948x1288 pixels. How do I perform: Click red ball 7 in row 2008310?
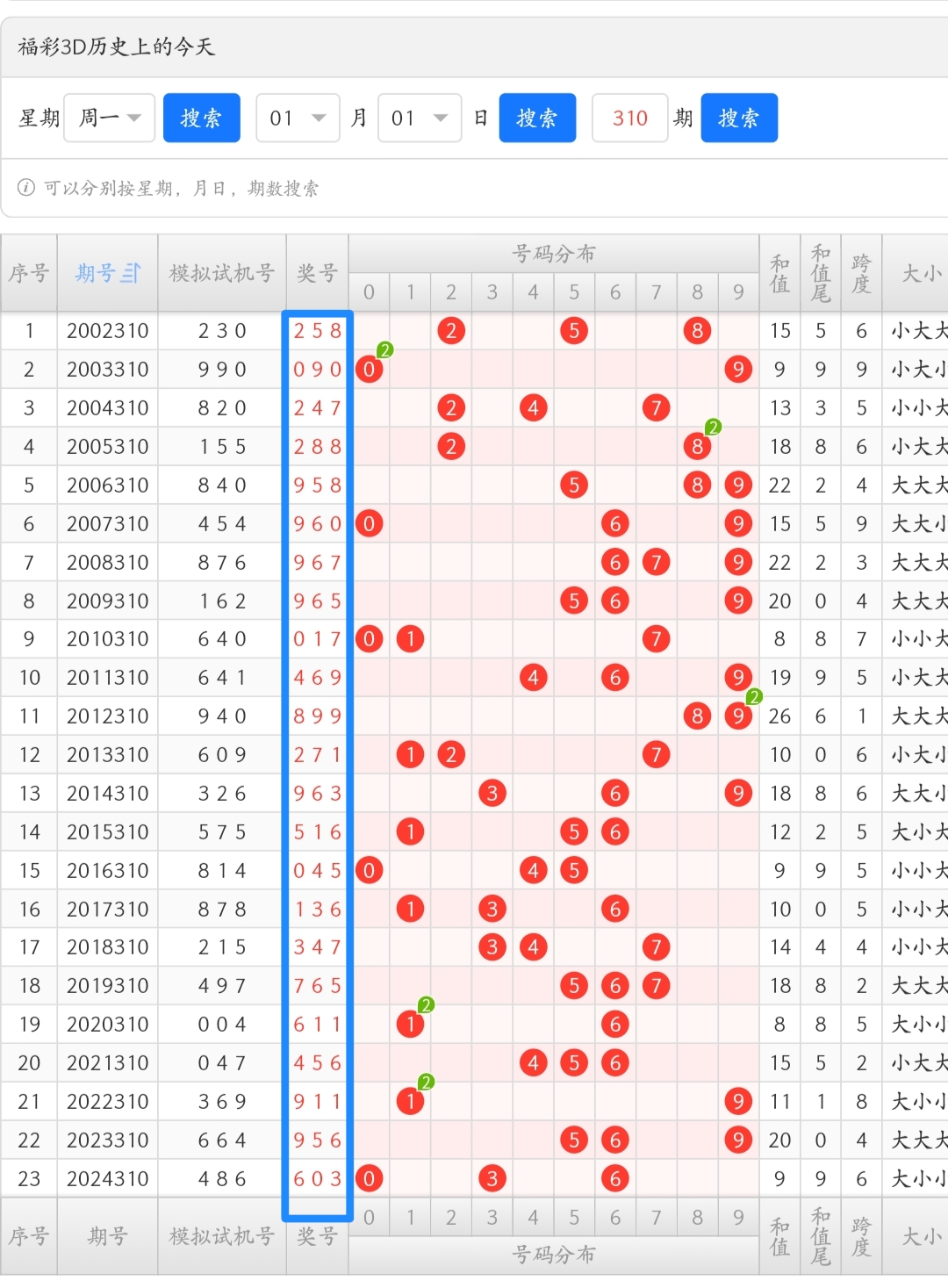[656, 562]
